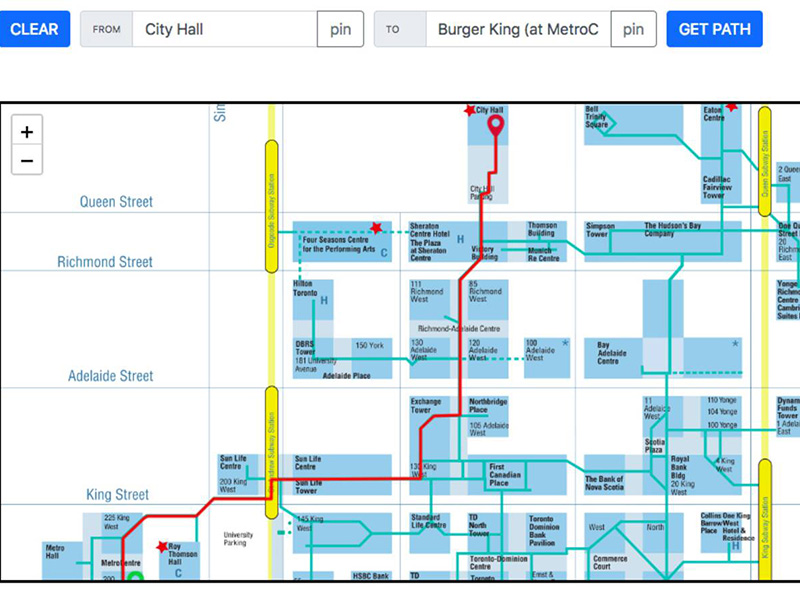Viewport: 800px width, 600px height.
Task: Click the red star at Roy Thomson Hall
Action: pyautogui.click(x=160, y=546)
